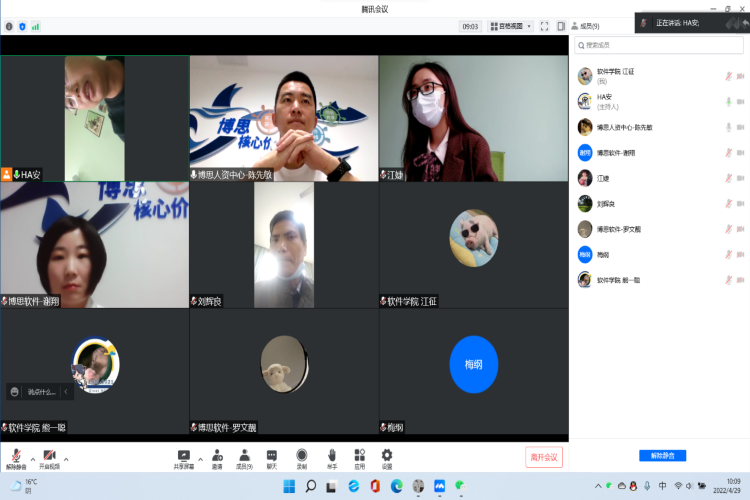Toggle the side panel layout icon
Image resolution: width=750 pixels, height=500 pixels.
pyautogui.click(x=561, y=26)
